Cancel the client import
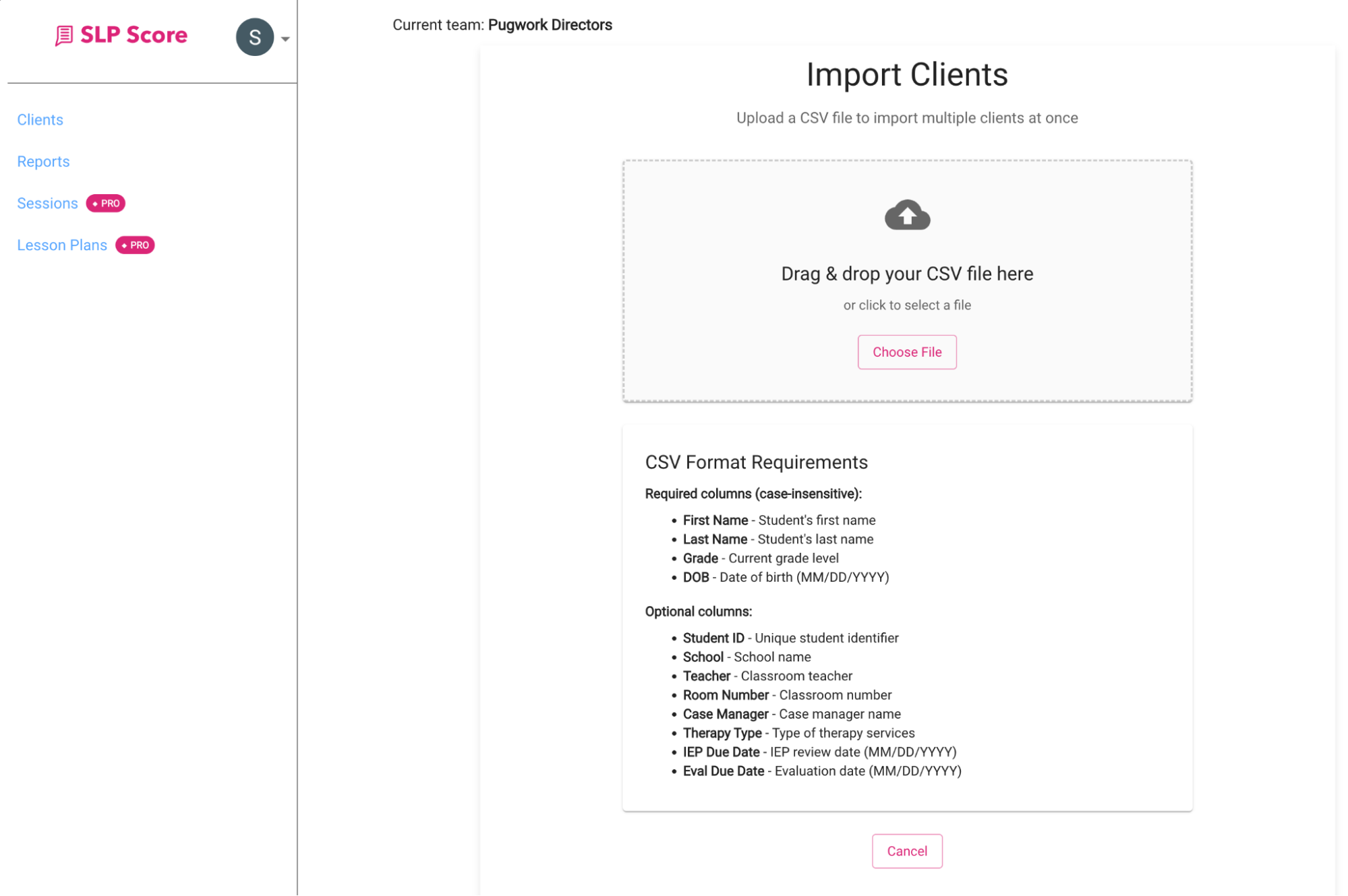The width and height of the screenshot is (1348, 896). (906, 851)
